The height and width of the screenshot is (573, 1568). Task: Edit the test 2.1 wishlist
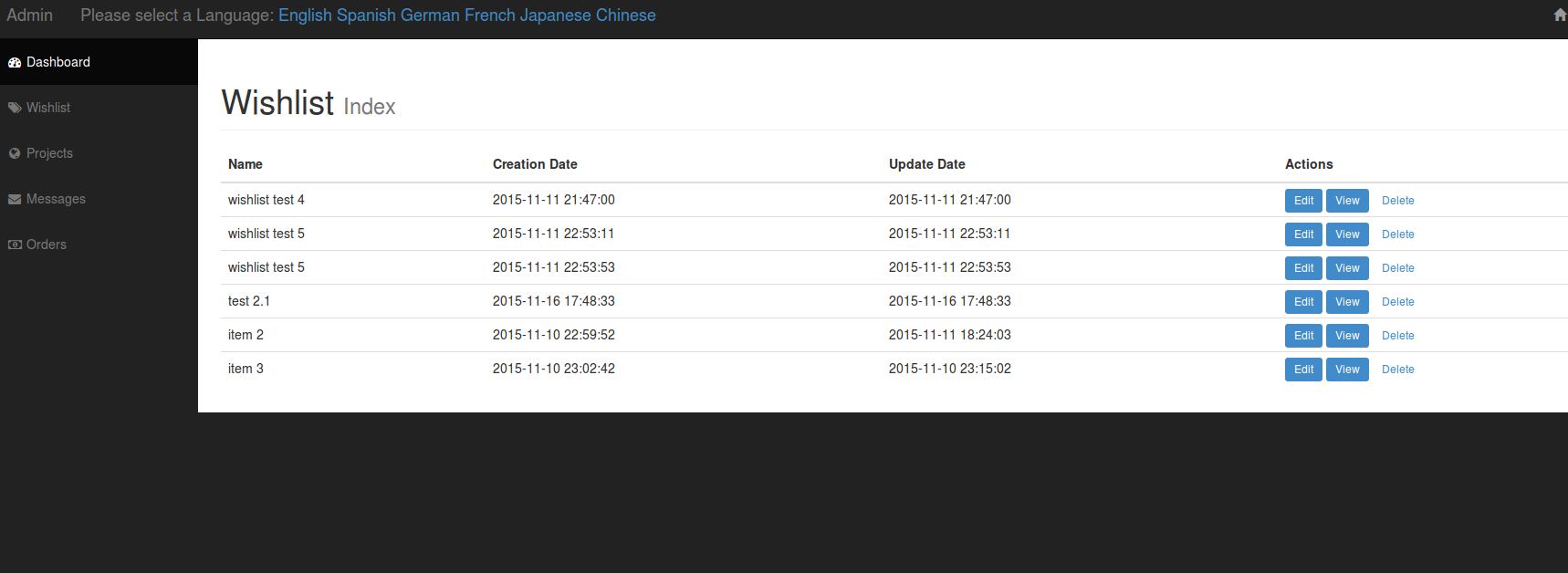point(1303,302)
